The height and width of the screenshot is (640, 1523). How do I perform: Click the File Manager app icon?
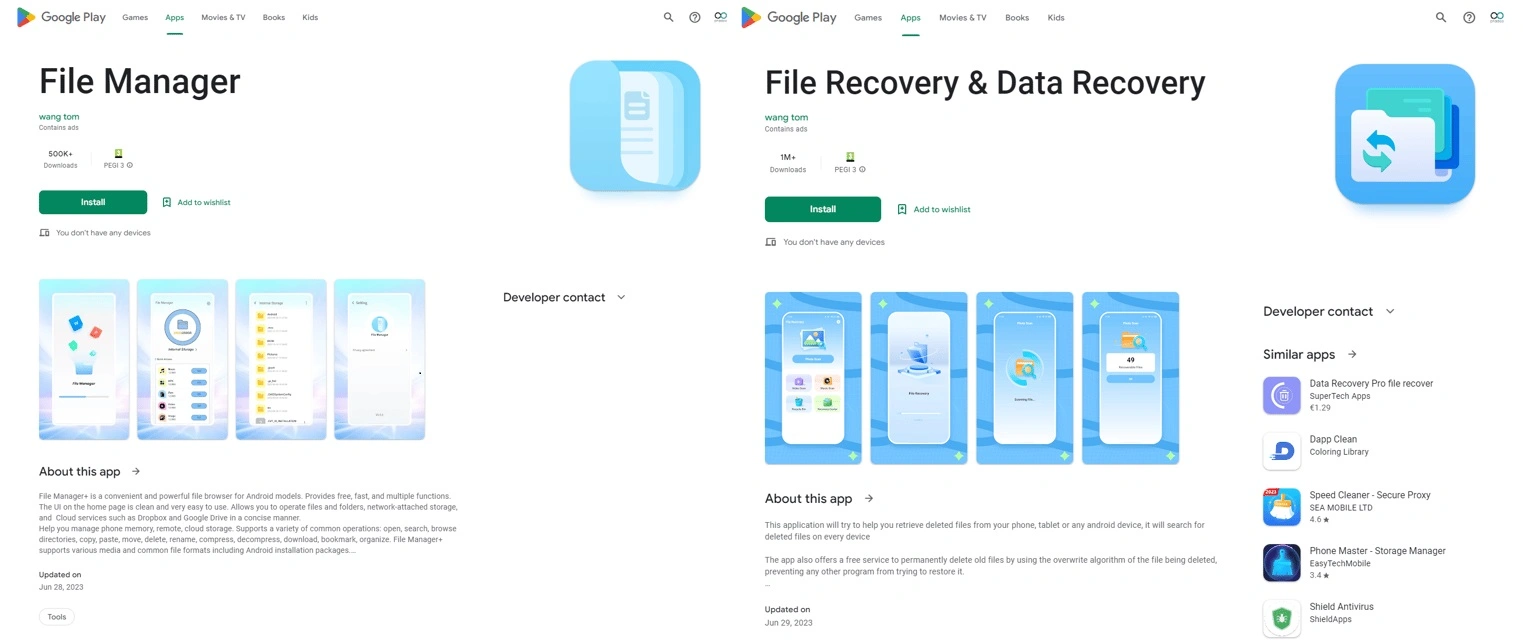click(x=635, y=125)
